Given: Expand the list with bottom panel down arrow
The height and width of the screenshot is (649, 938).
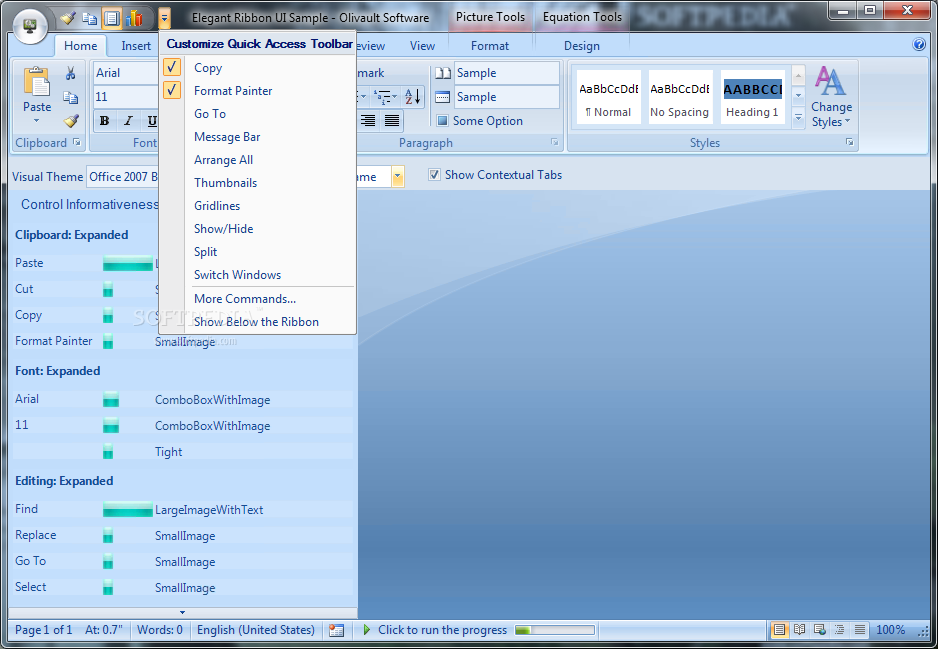Looking at the screenshot, I should (x=182, y=613).
